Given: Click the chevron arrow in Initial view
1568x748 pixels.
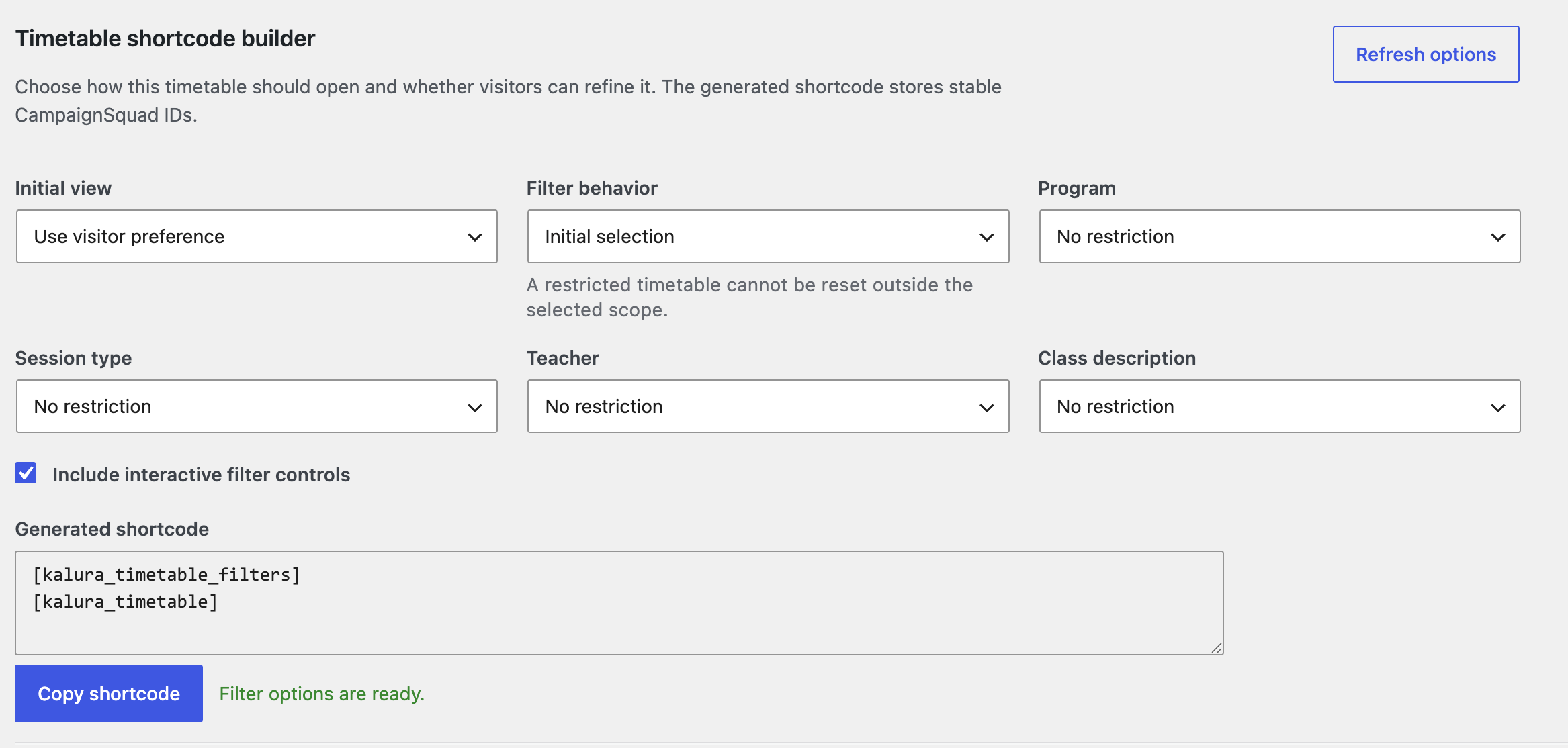Looking at the screenshot, I should coord(475,237).
